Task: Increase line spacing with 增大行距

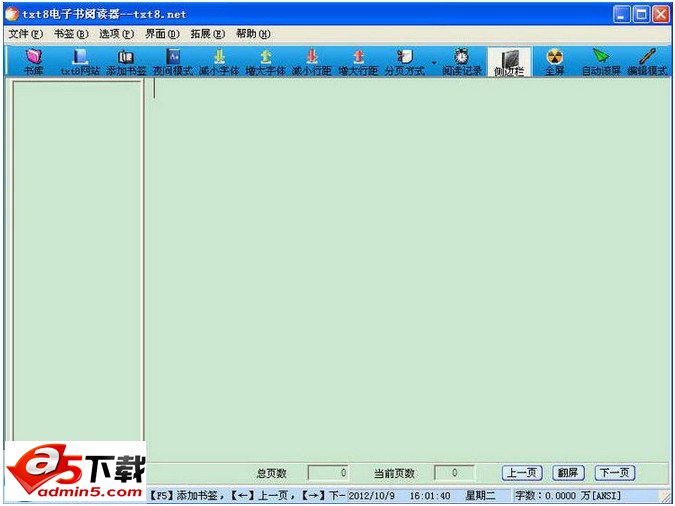Action: (358, 62)
